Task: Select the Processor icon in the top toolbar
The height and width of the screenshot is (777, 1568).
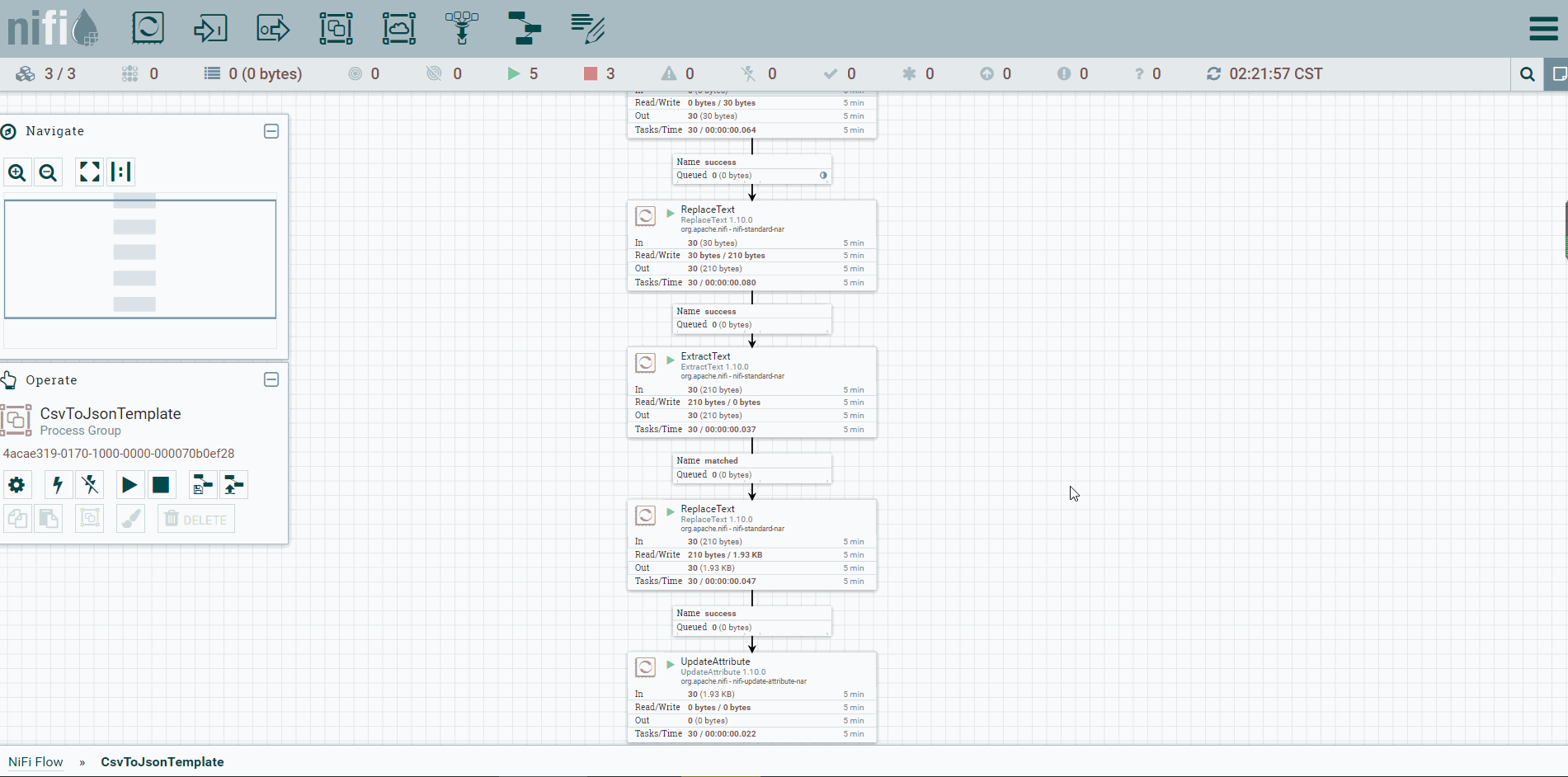Action: pyautogui.click(x=148, y=28)
